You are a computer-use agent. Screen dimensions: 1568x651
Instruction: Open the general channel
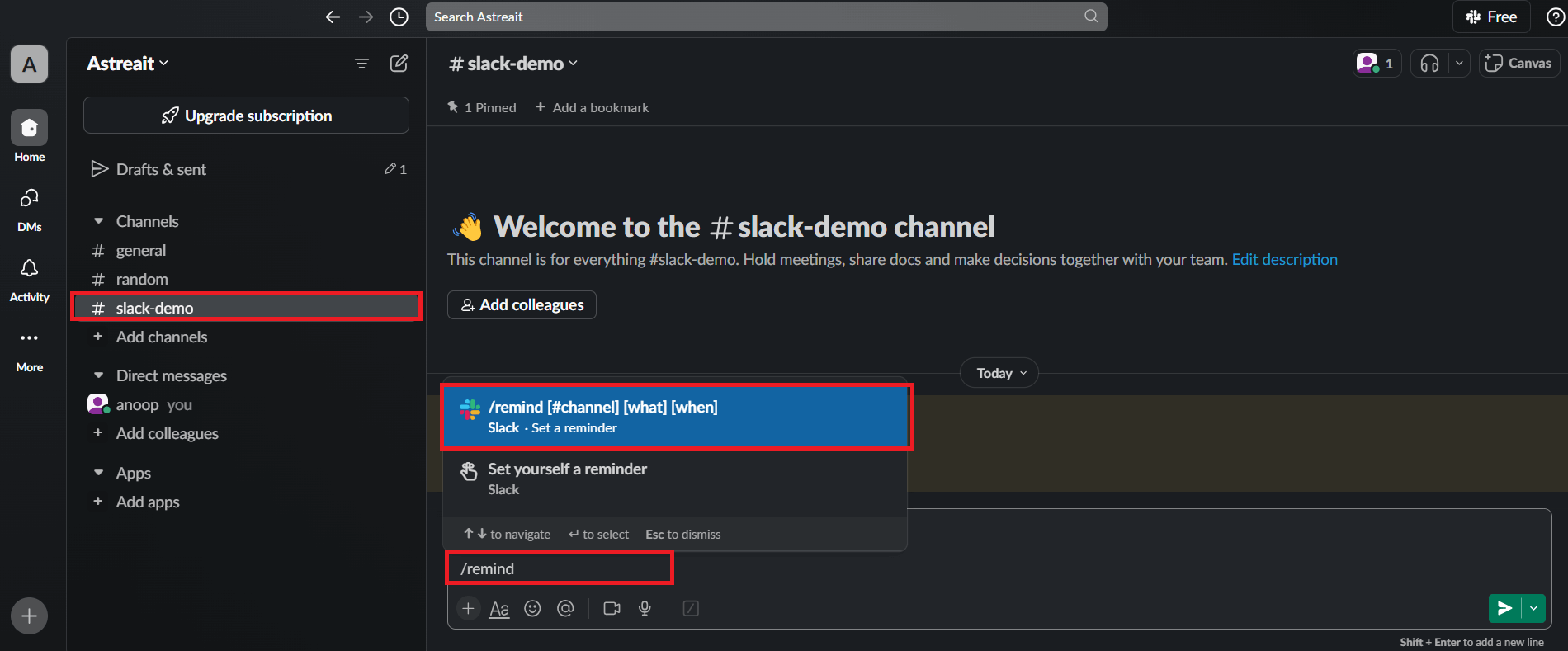(x=247, y=250)
